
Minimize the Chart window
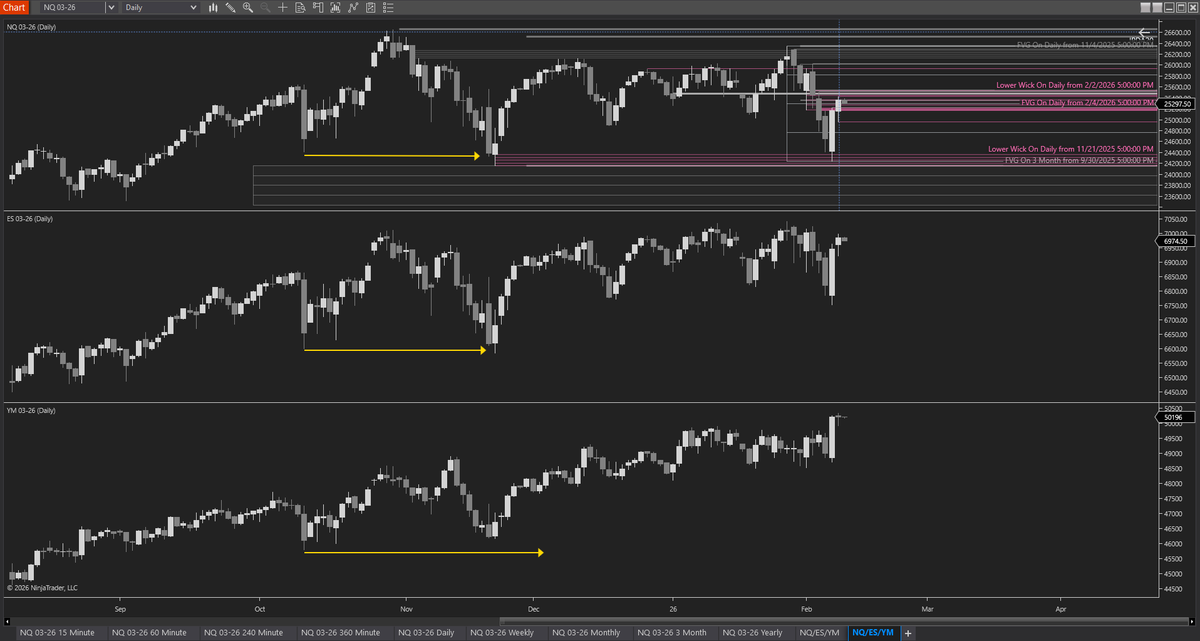1169,8
